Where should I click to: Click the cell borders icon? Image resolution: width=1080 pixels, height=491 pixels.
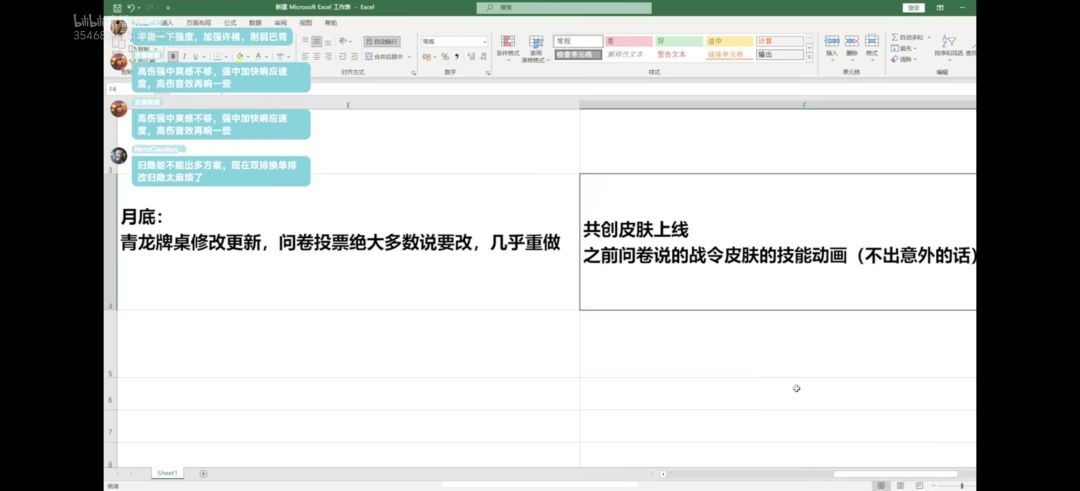click(x=217, y=56)
